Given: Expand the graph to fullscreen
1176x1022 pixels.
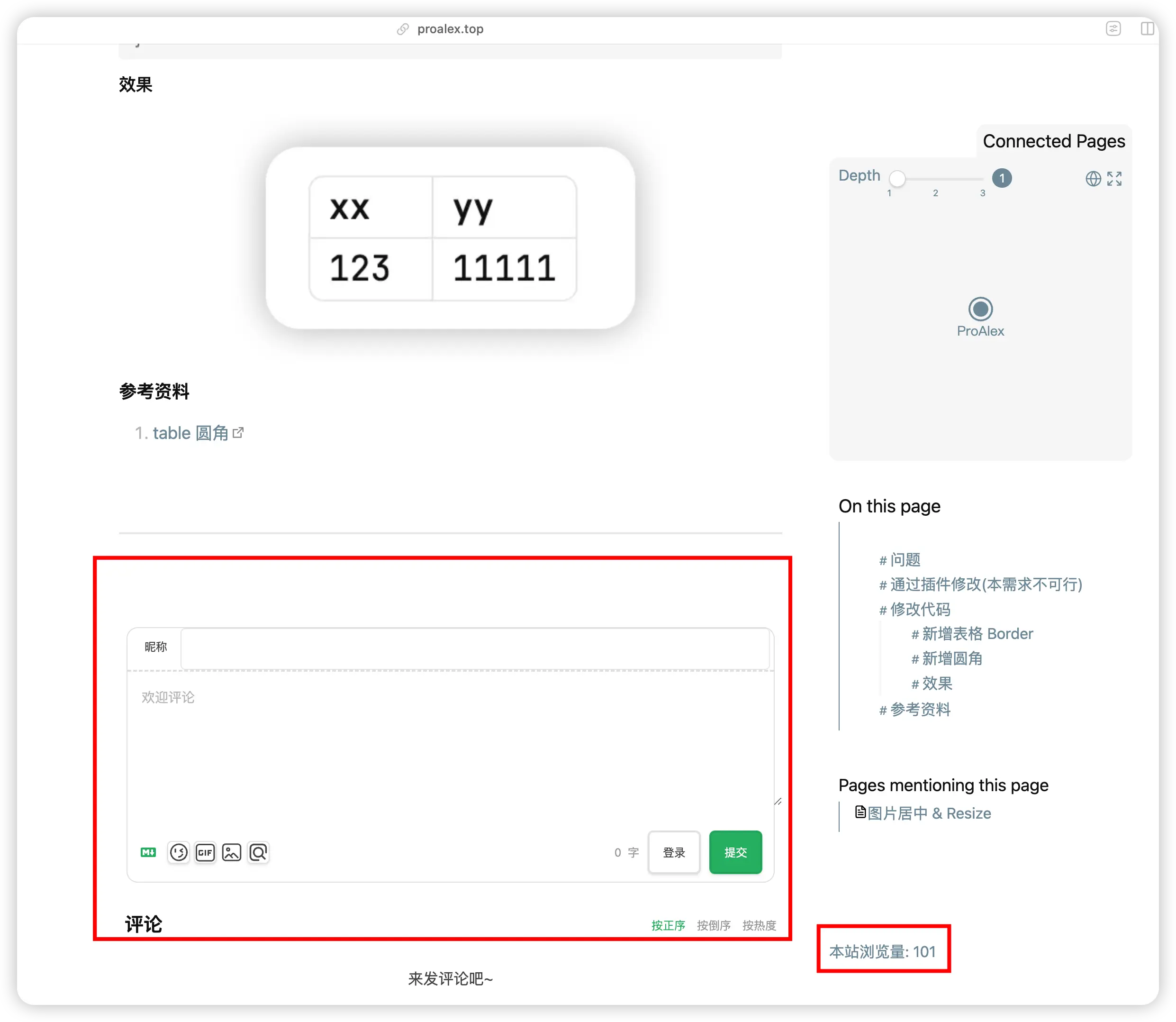Looking at the screenshot, I should (1114, 179).
